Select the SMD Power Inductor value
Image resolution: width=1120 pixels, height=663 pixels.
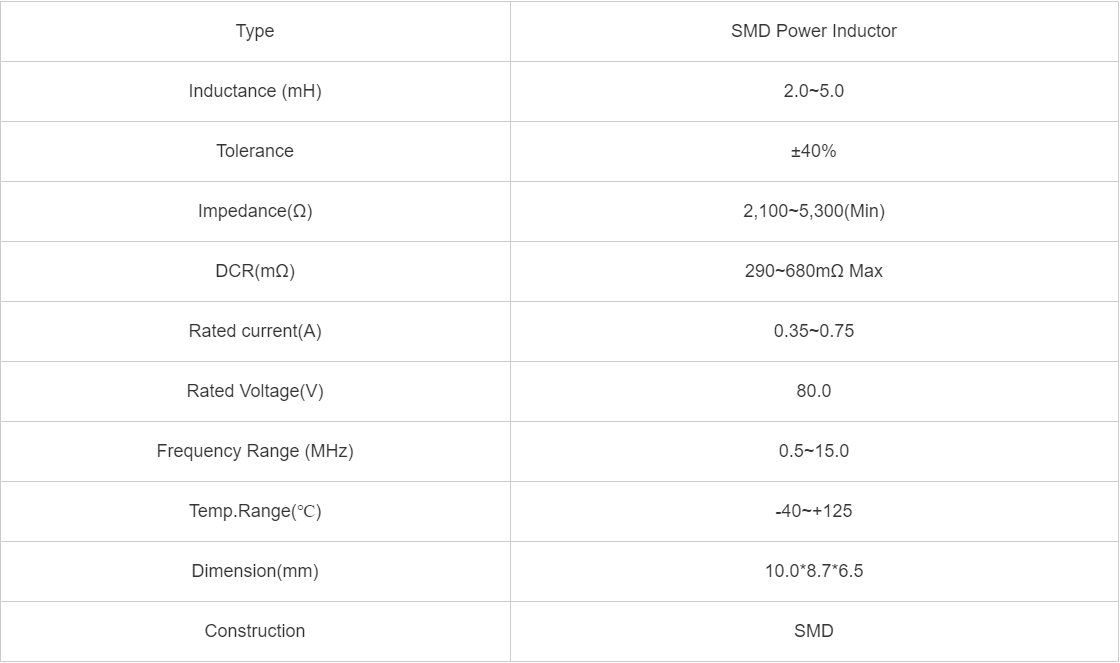814,31
